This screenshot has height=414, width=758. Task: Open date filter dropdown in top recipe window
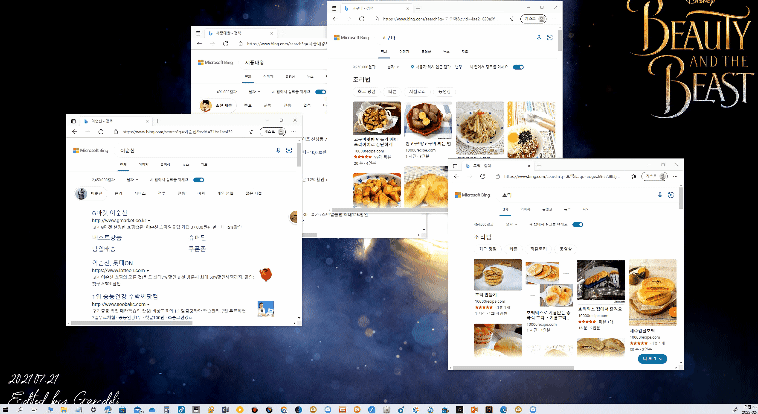click(394, 67)
